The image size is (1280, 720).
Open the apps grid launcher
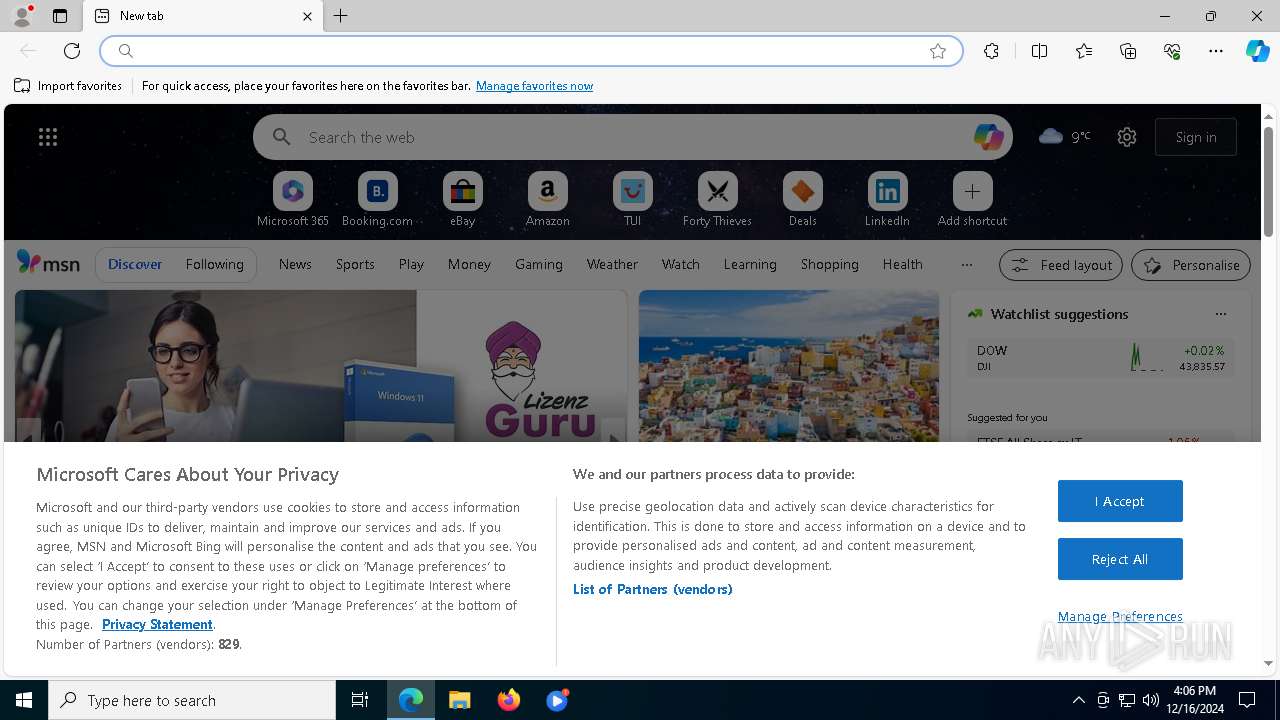pos(48,137)
